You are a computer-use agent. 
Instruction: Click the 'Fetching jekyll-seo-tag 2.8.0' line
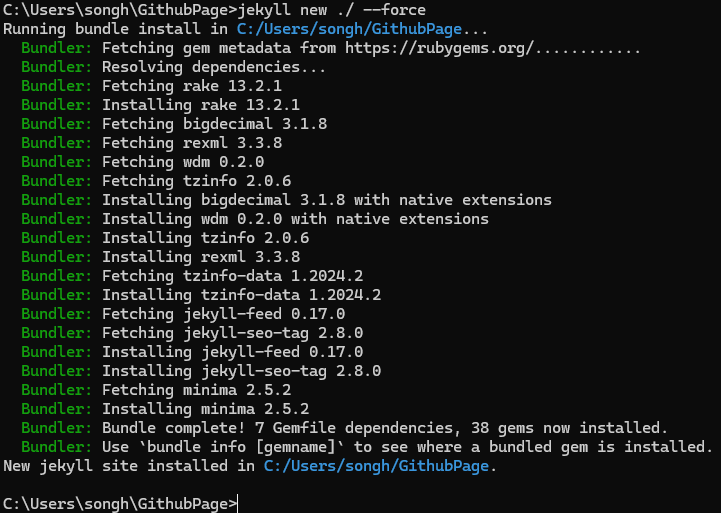(192, 333)
